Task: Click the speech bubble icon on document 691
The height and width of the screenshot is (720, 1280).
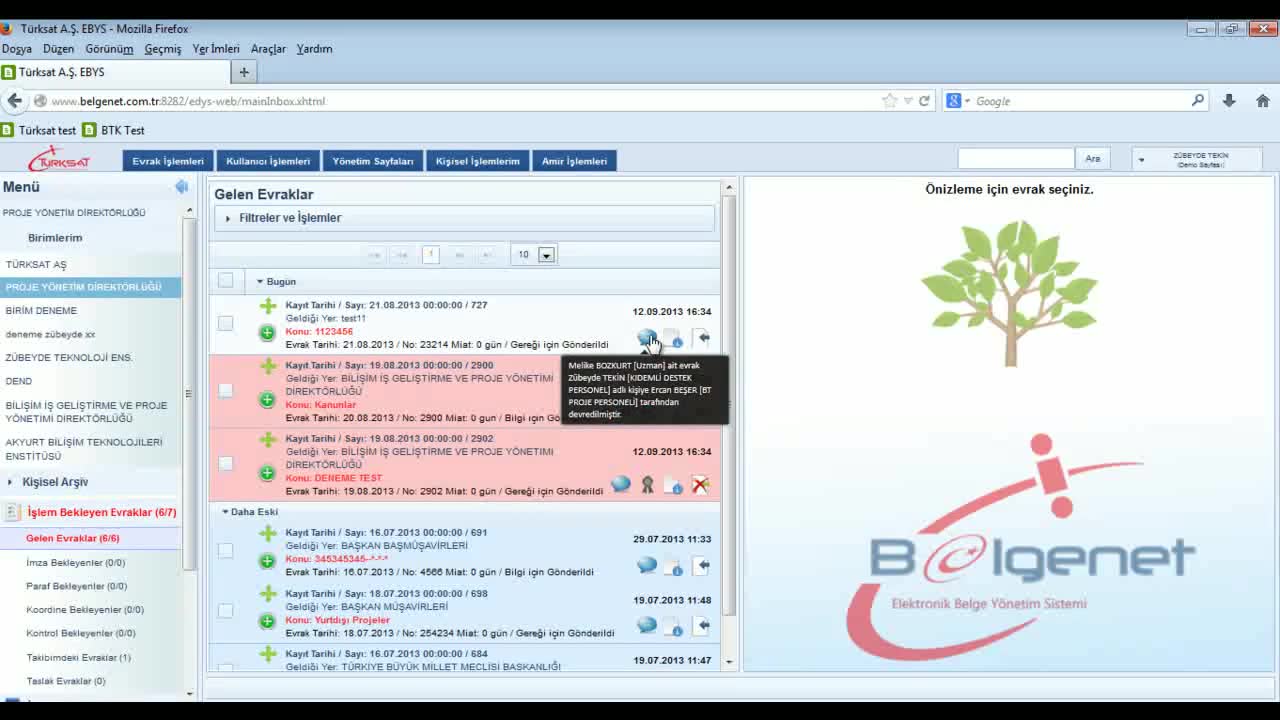Action: pyautogui.click(x=647, y=566)
